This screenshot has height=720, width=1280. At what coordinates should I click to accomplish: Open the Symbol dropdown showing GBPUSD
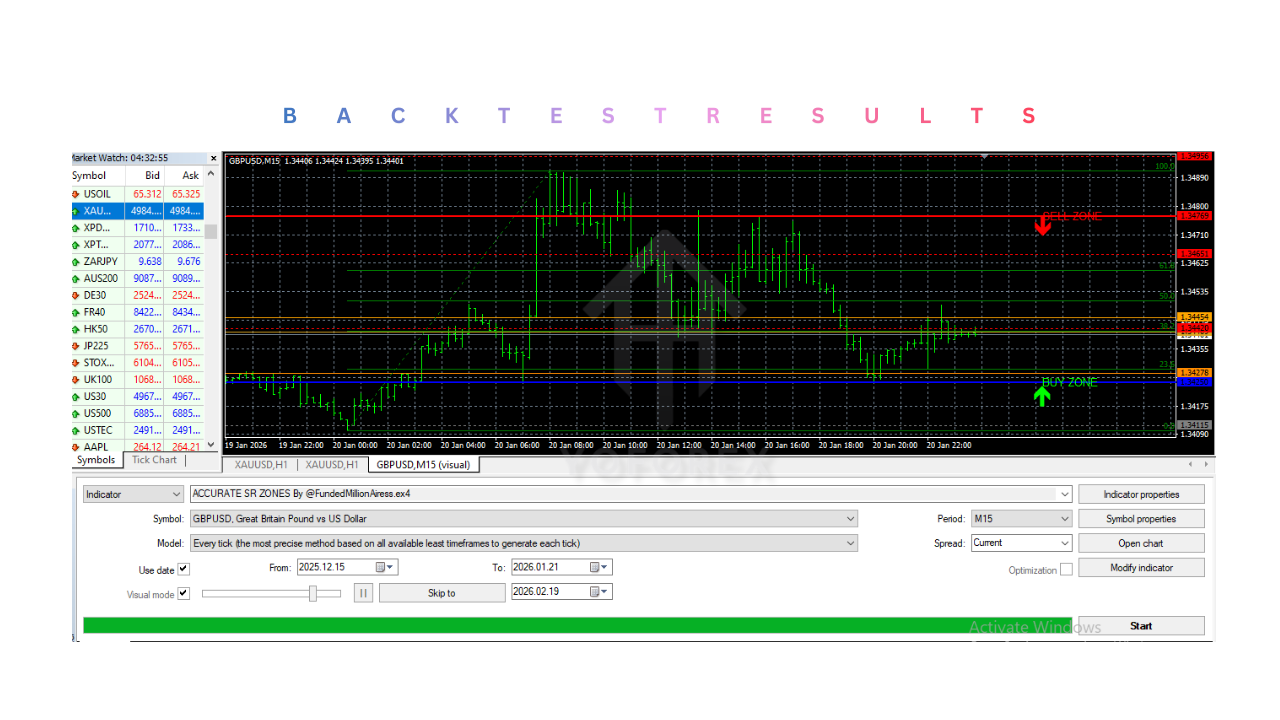850,518
